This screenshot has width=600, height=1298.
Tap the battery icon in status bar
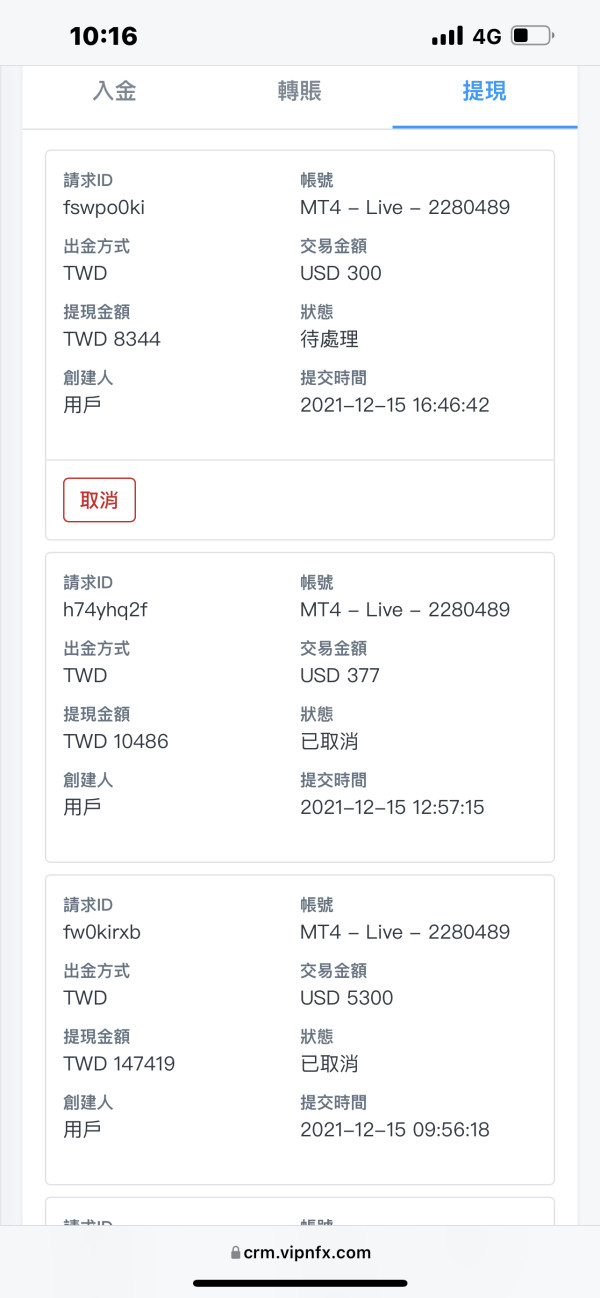point(531,37)
